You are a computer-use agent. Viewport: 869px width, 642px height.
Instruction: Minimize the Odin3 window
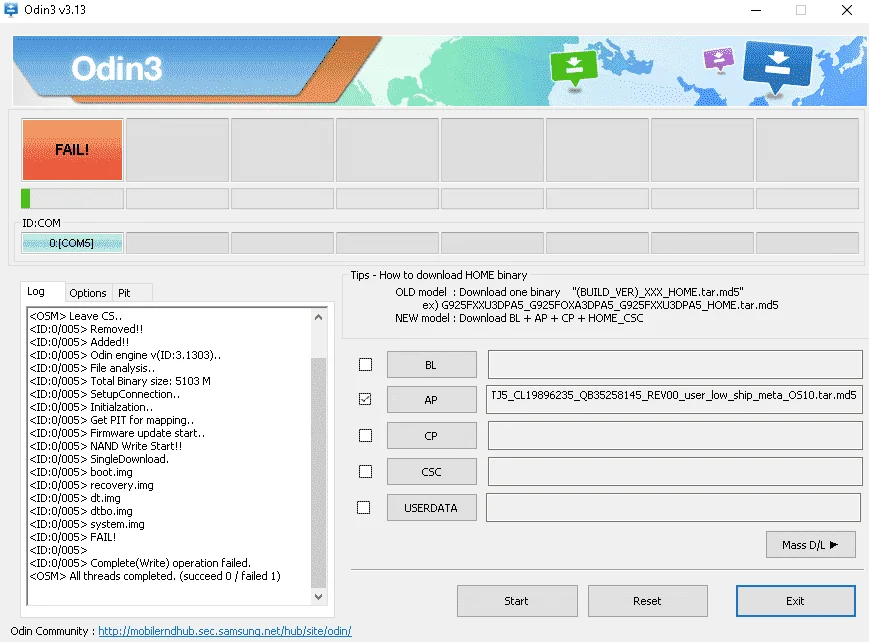(x=755, y=10)
